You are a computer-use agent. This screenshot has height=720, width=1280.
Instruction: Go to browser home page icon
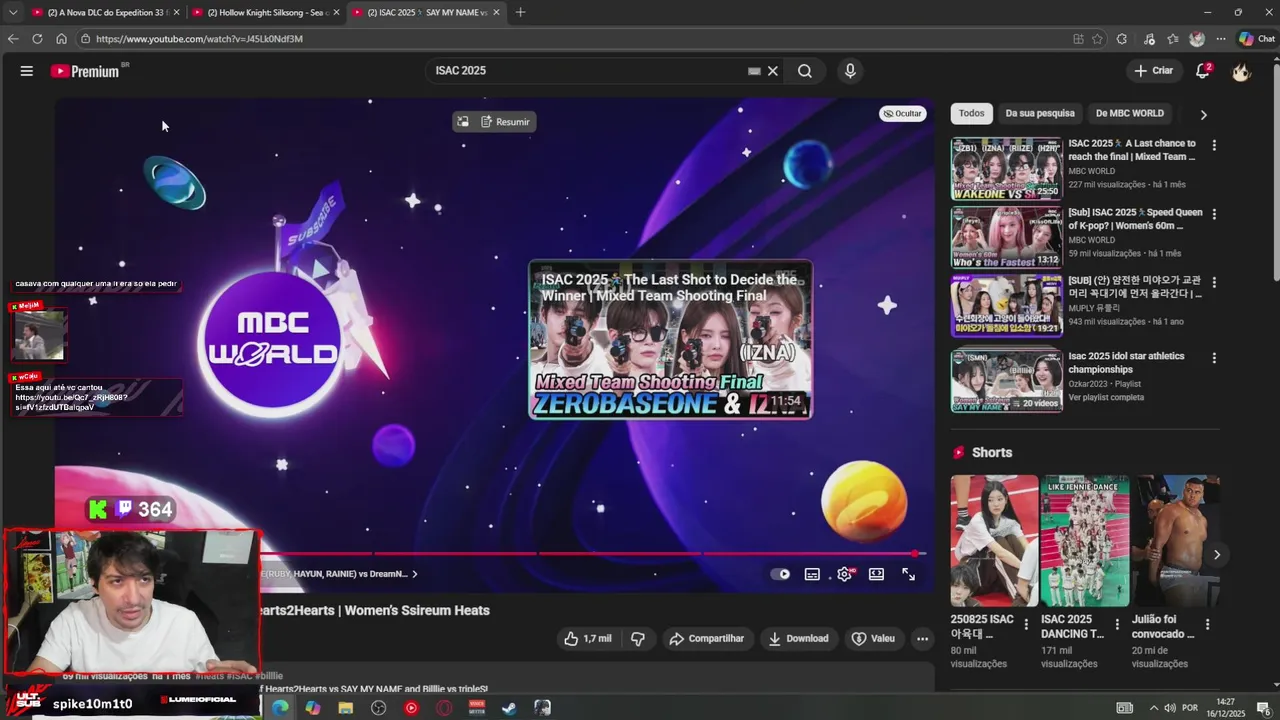pyautogui.click(x=61, y=39)
